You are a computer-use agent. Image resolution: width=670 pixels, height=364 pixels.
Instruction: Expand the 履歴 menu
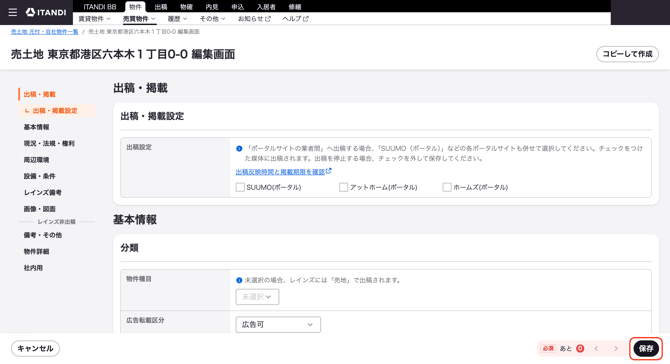177,19
